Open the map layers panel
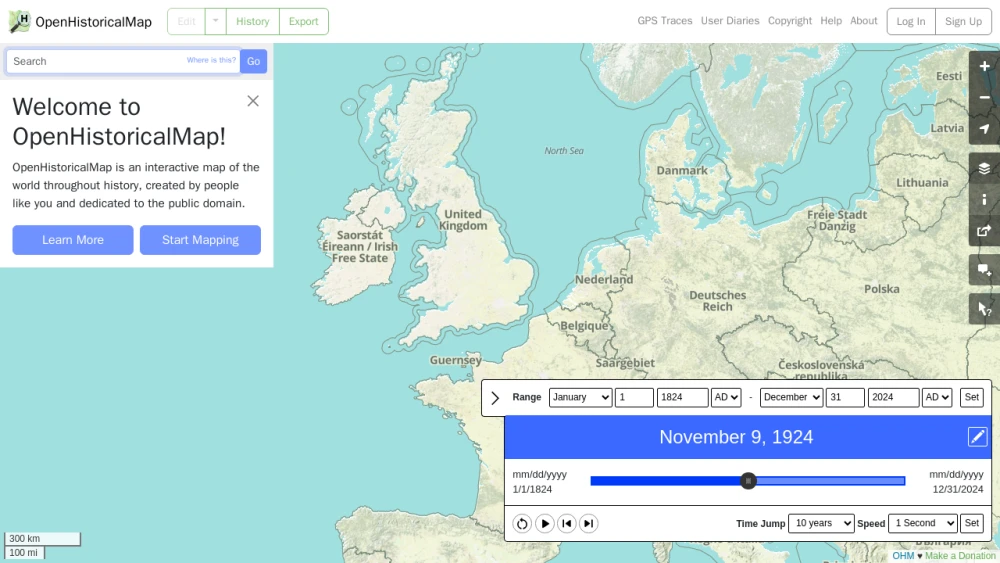Viewport: 1000px width, 563px height. 984,168
